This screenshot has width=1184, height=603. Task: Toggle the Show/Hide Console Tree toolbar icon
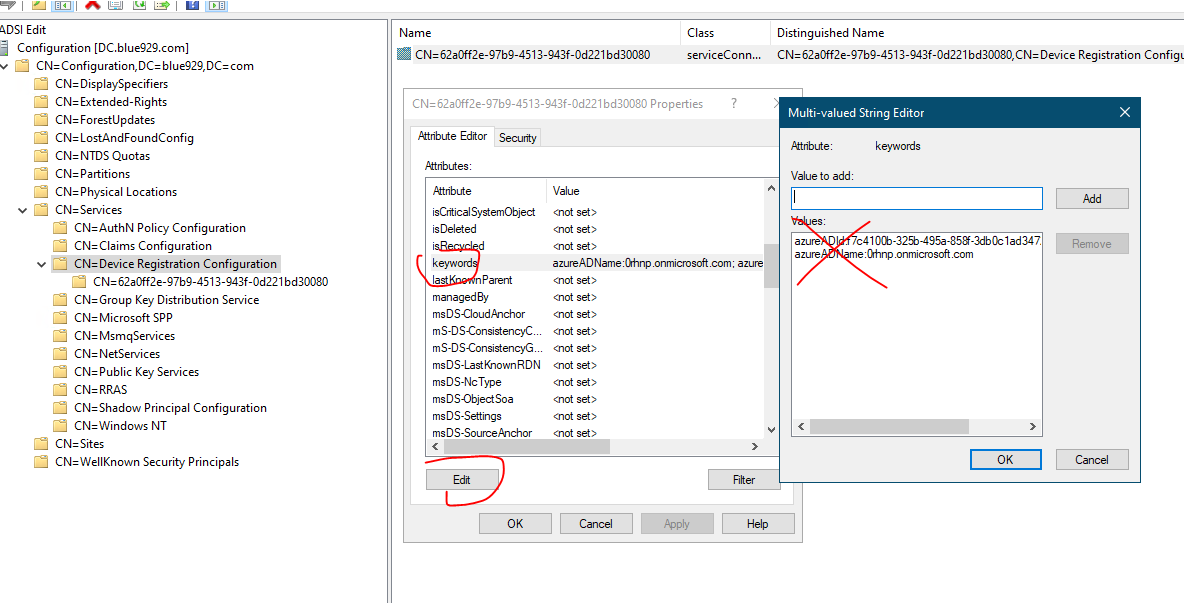point(62,5)
